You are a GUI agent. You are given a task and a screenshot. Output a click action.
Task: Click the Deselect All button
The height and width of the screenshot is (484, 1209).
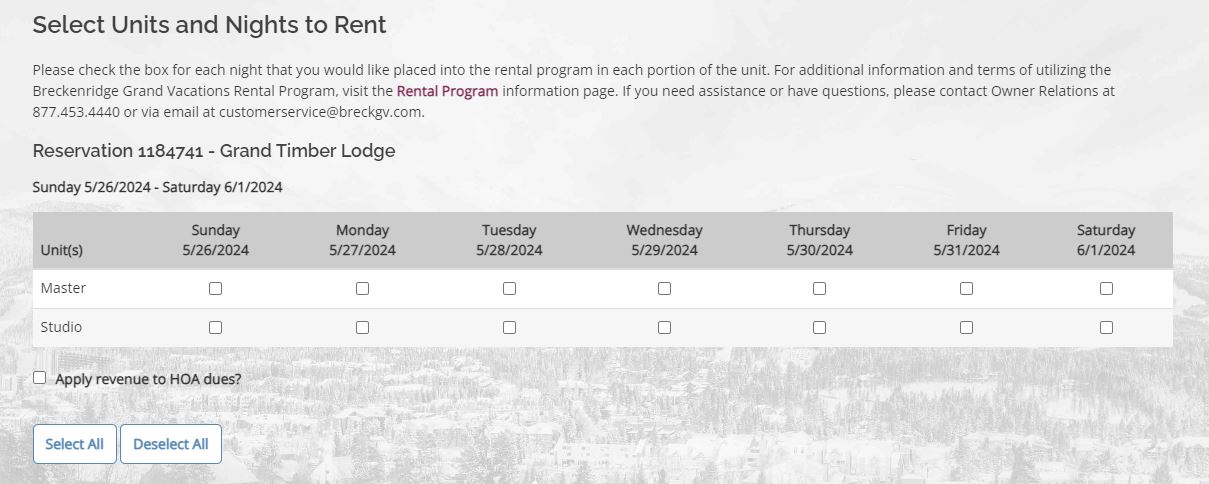coord(171,444)
